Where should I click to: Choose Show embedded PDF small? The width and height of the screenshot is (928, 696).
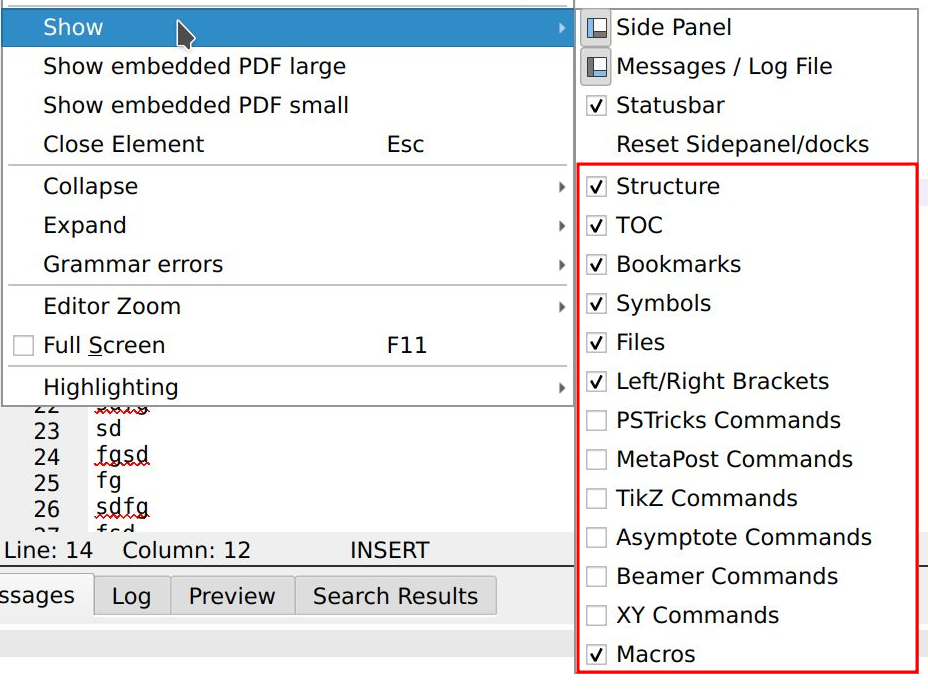point(196,106)
